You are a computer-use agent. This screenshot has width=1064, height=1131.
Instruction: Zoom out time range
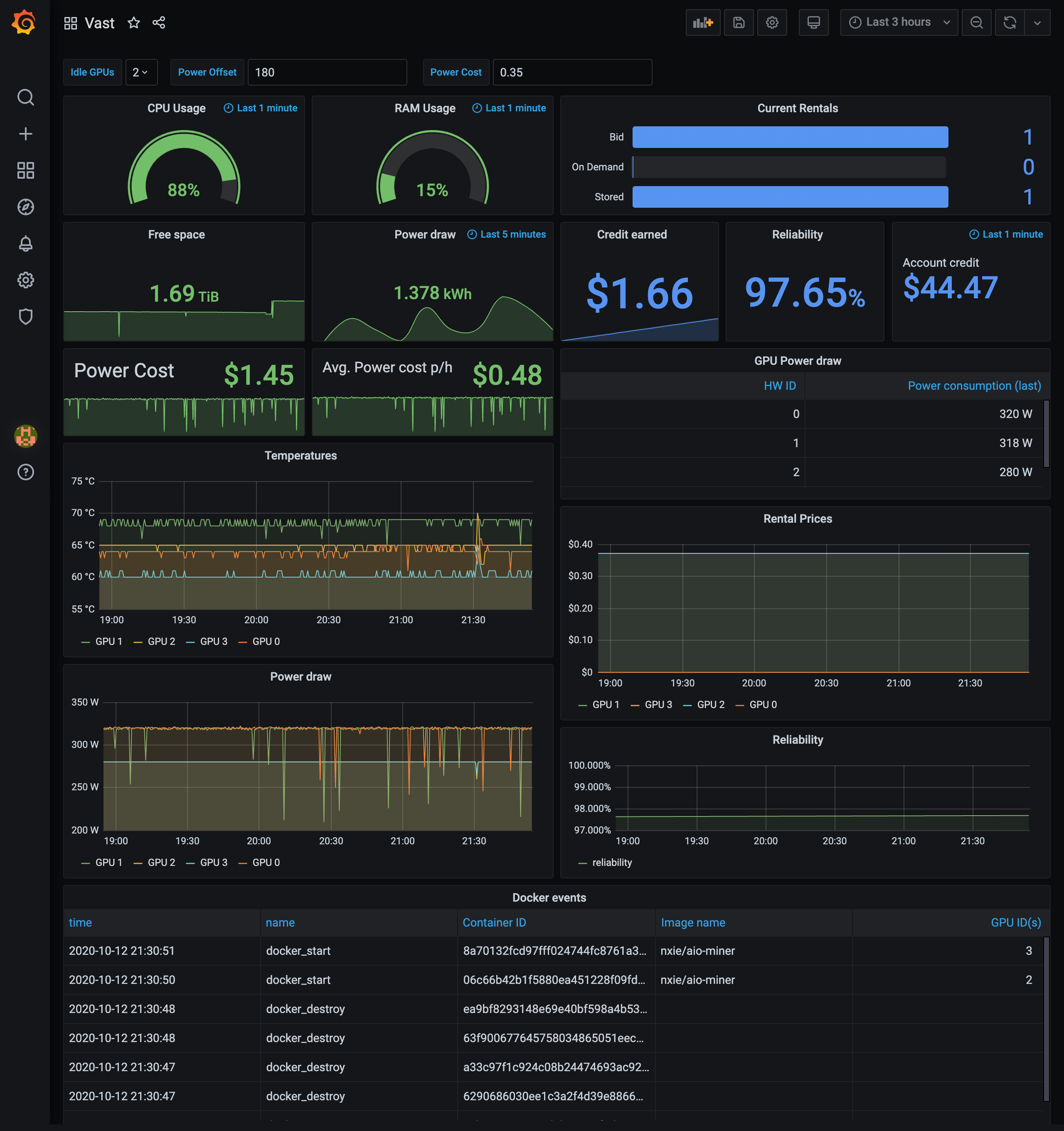pyautogui.click(x=976, y=22)
